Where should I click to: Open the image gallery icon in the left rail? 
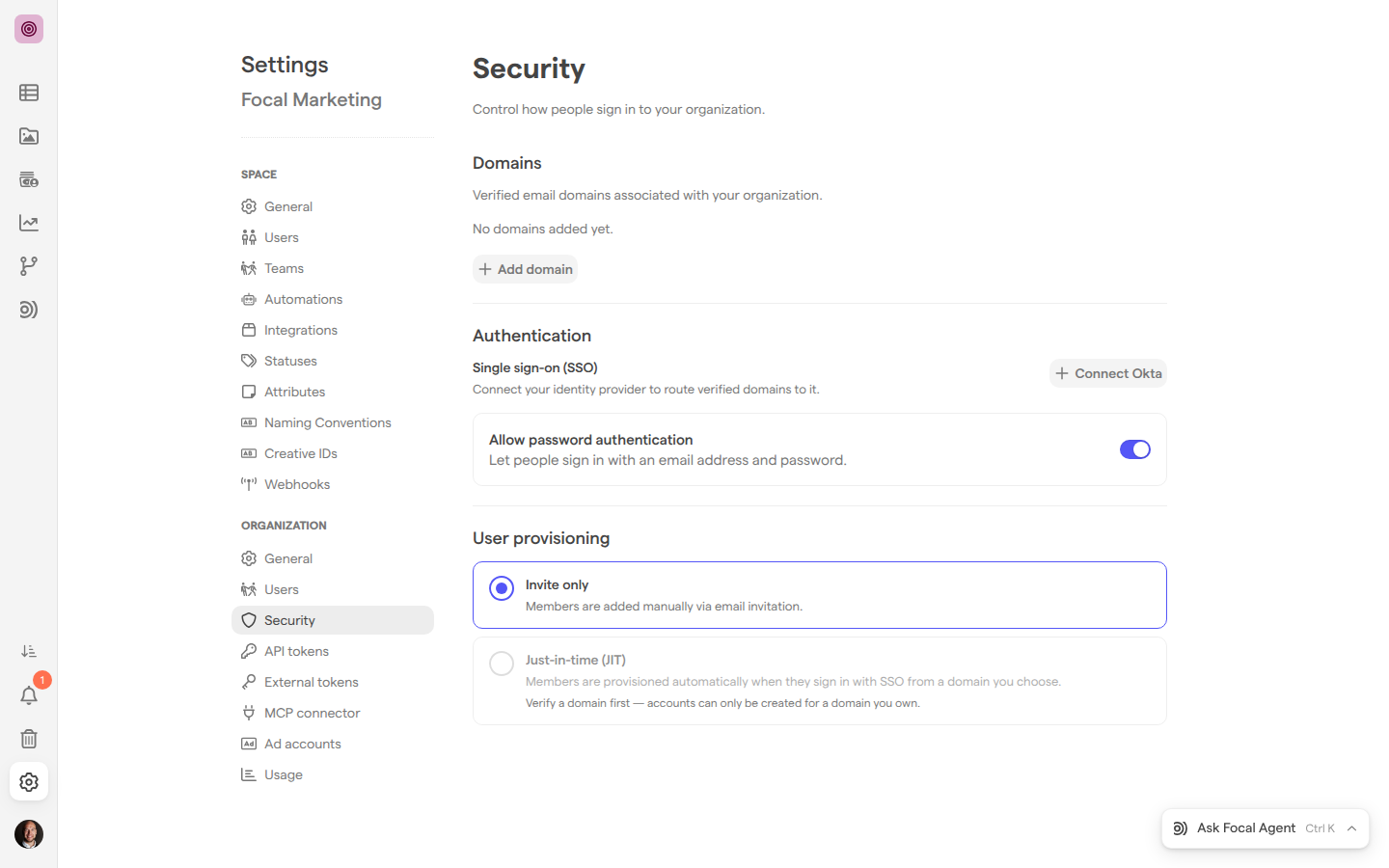(29, 136)
